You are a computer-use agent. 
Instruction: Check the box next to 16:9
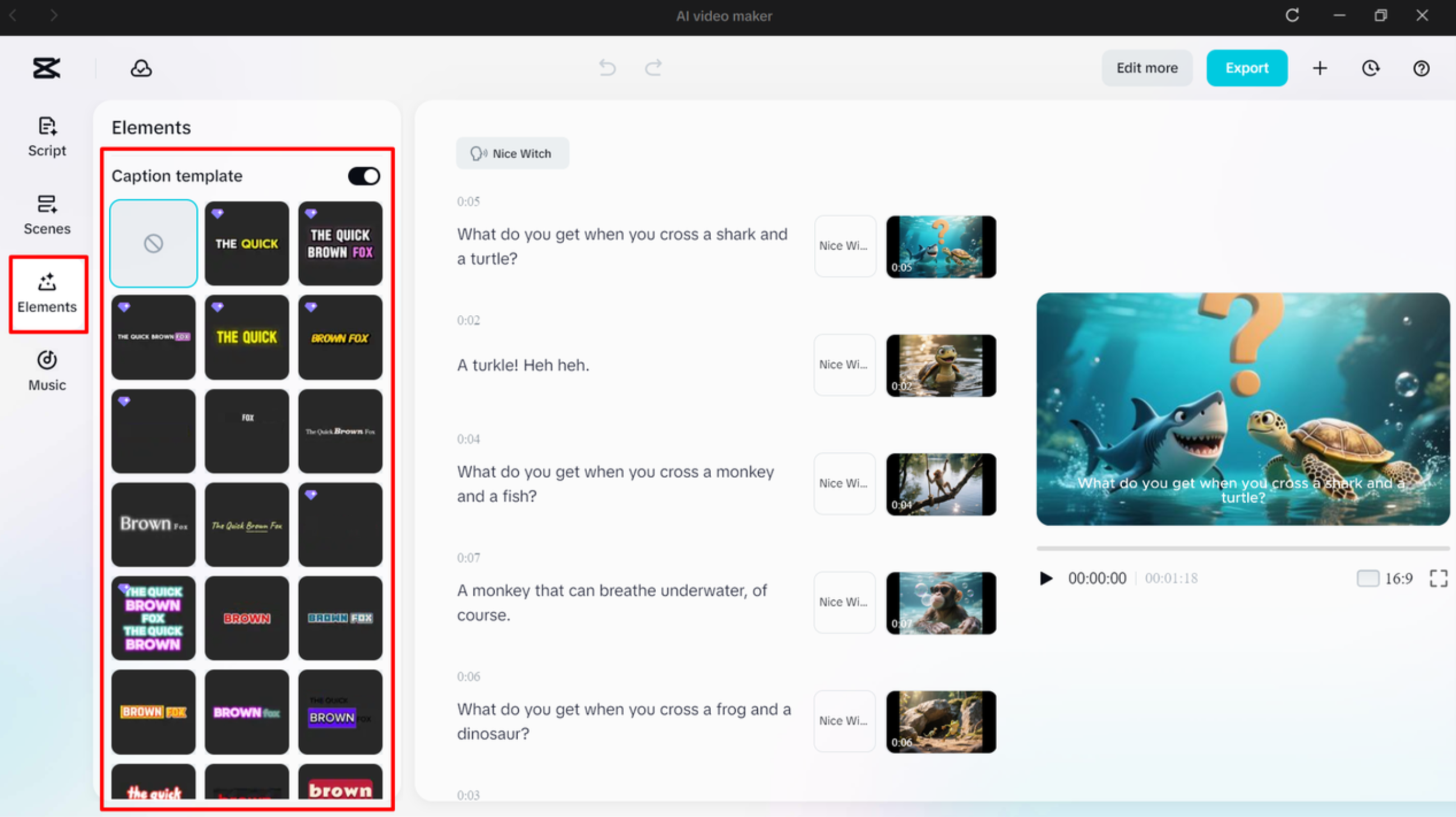tap(1369, 579)
